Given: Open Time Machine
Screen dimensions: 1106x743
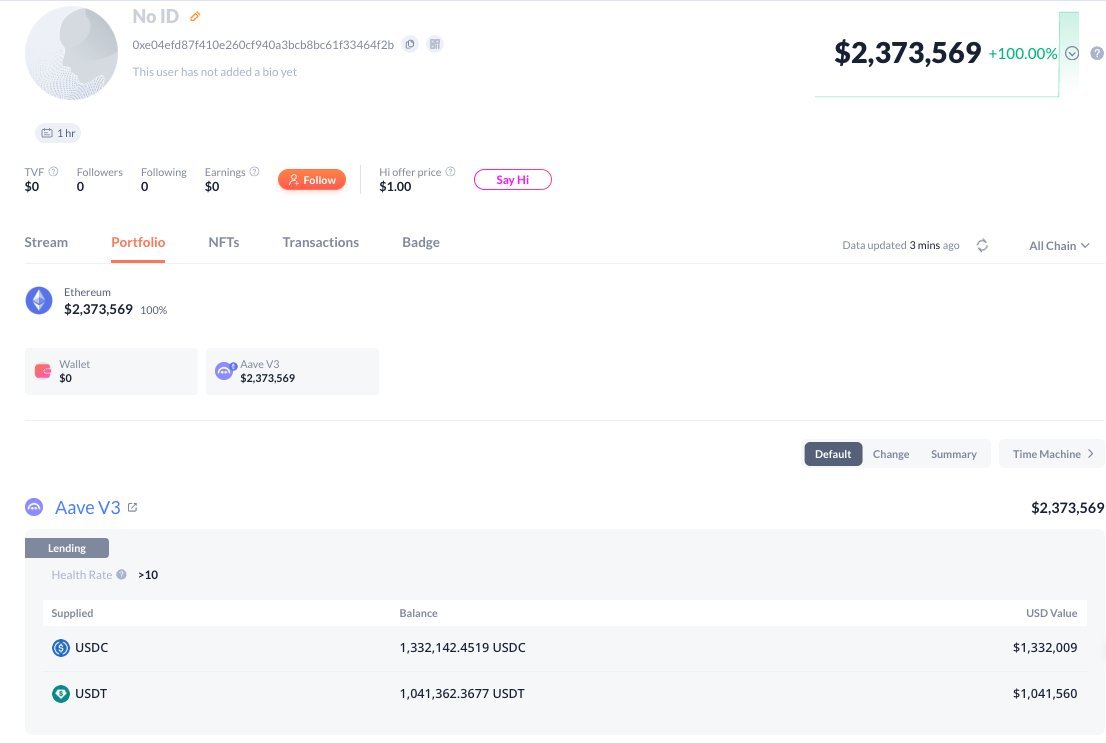Looking at the screenshot, I should pyautogui.click(x=1052, y=454).
